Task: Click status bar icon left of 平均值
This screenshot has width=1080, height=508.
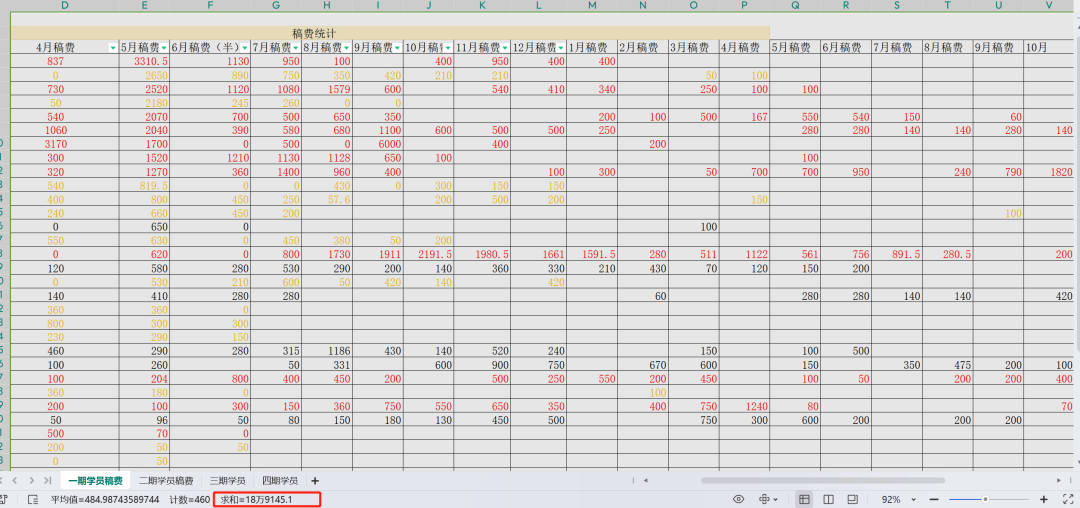Action: pos(32,499)
